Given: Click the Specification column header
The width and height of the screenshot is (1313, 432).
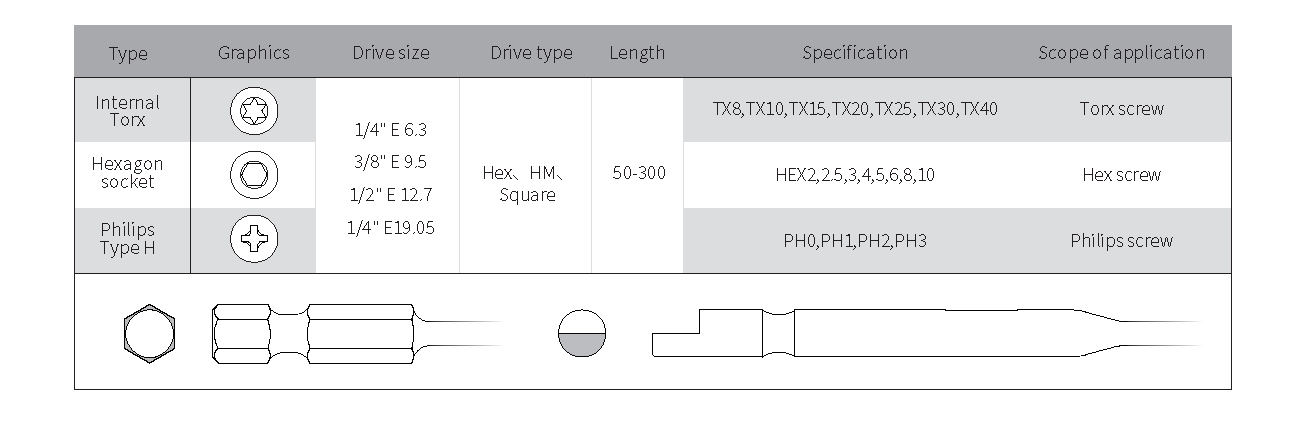Looking at the screenshot, I should pyautogui.click(x=855, y=53).
